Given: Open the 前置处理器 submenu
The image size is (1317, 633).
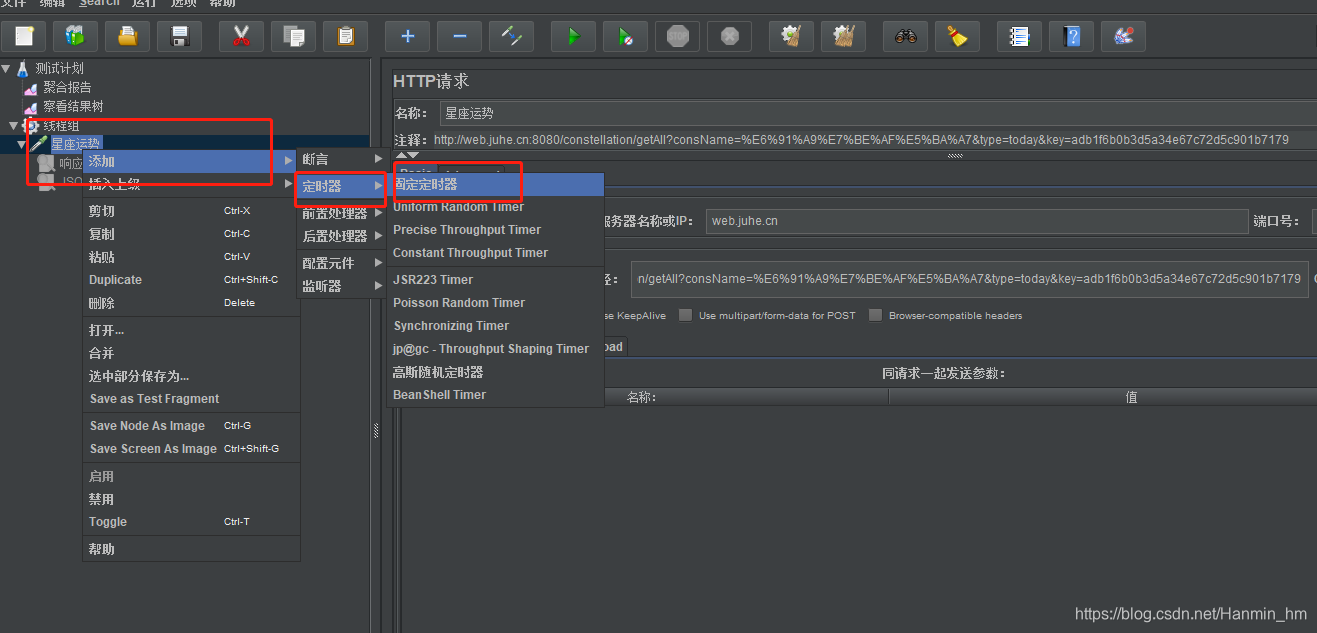Looking at the screenshot, I should pos(342,213).
